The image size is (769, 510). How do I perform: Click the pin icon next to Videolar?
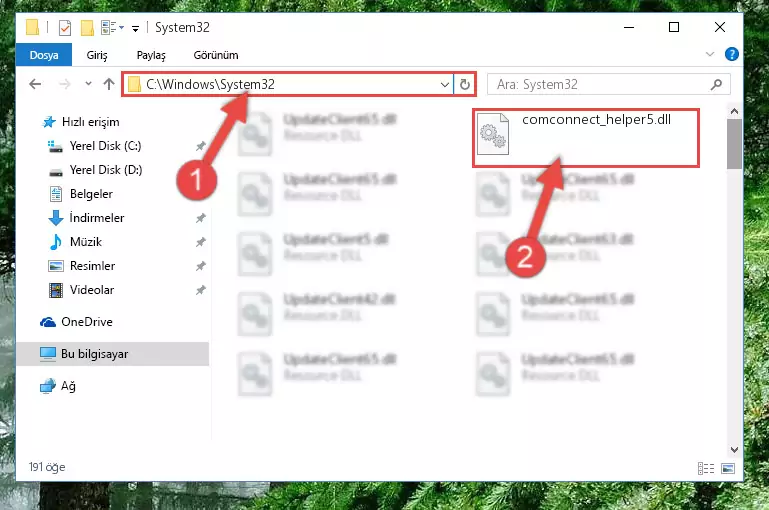click(201, 290)
